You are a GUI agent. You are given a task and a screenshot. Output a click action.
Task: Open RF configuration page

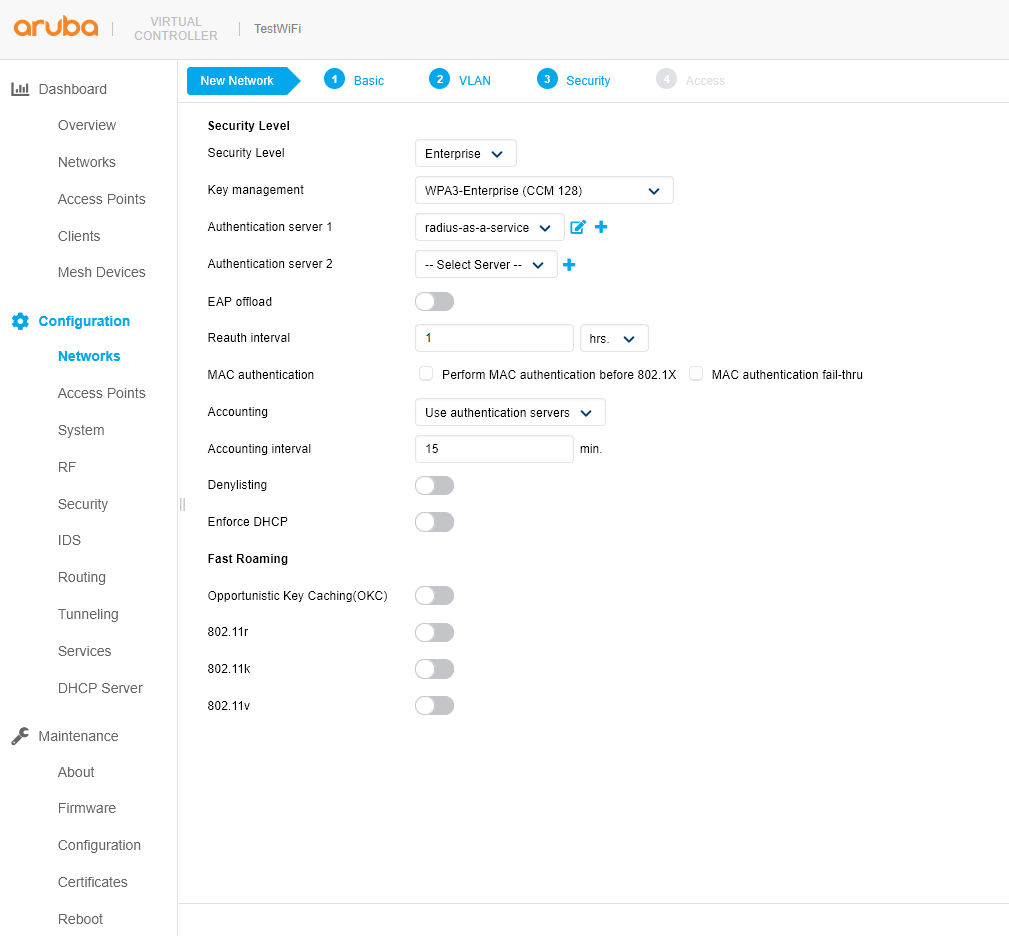pyautogui.click(x=67, y=467)
